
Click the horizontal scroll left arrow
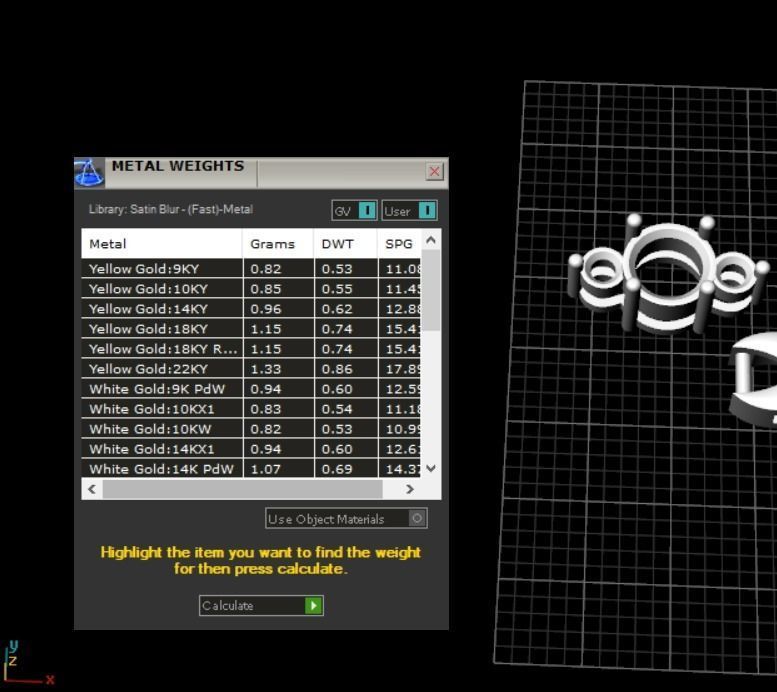(x=92, y=489)
